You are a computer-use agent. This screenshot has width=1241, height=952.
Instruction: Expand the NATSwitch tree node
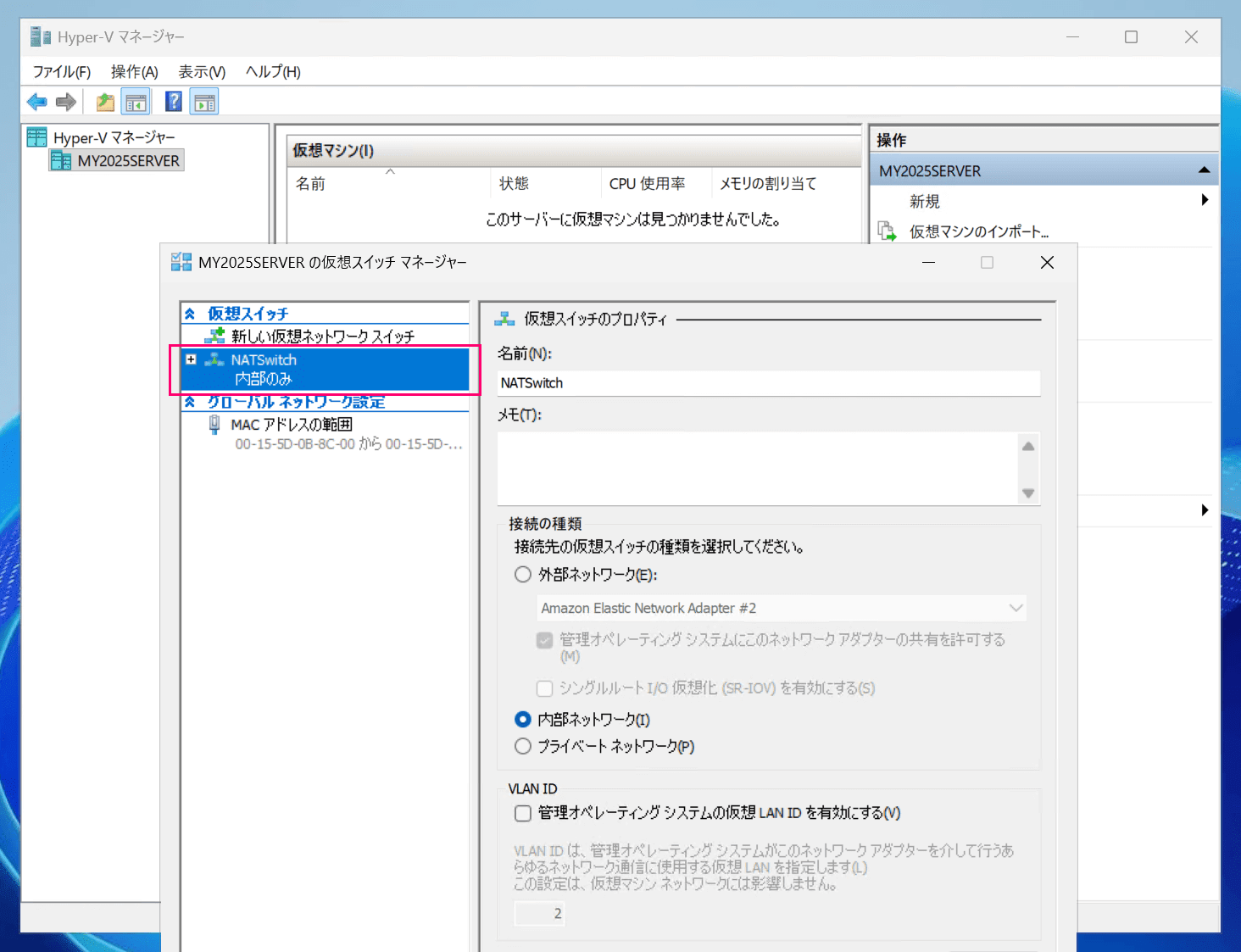192,359
